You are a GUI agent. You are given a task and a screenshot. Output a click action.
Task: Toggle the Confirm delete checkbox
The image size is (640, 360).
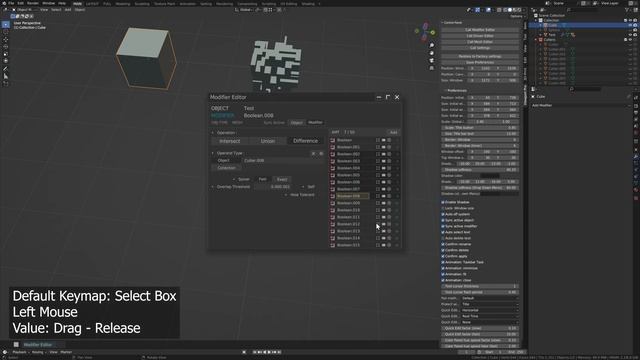pyautogui.click(x=443, y=250)
